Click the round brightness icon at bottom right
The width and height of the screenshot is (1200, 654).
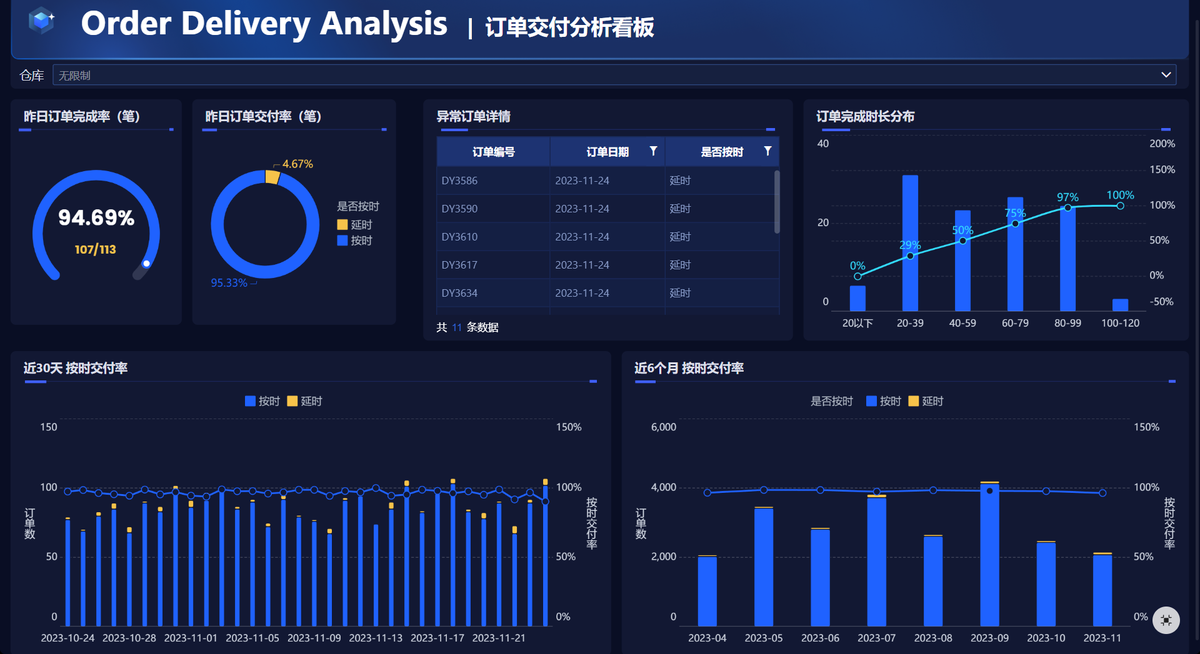coord(1165,620)
